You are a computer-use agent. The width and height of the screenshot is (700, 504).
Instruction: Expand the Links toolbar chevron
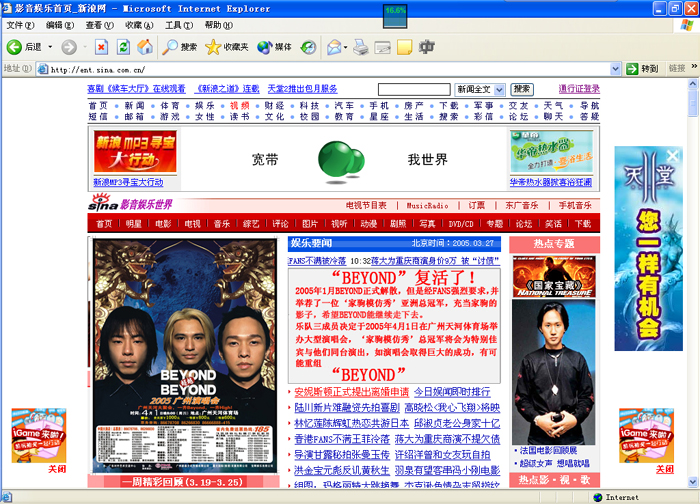click(x=694, y=67)
